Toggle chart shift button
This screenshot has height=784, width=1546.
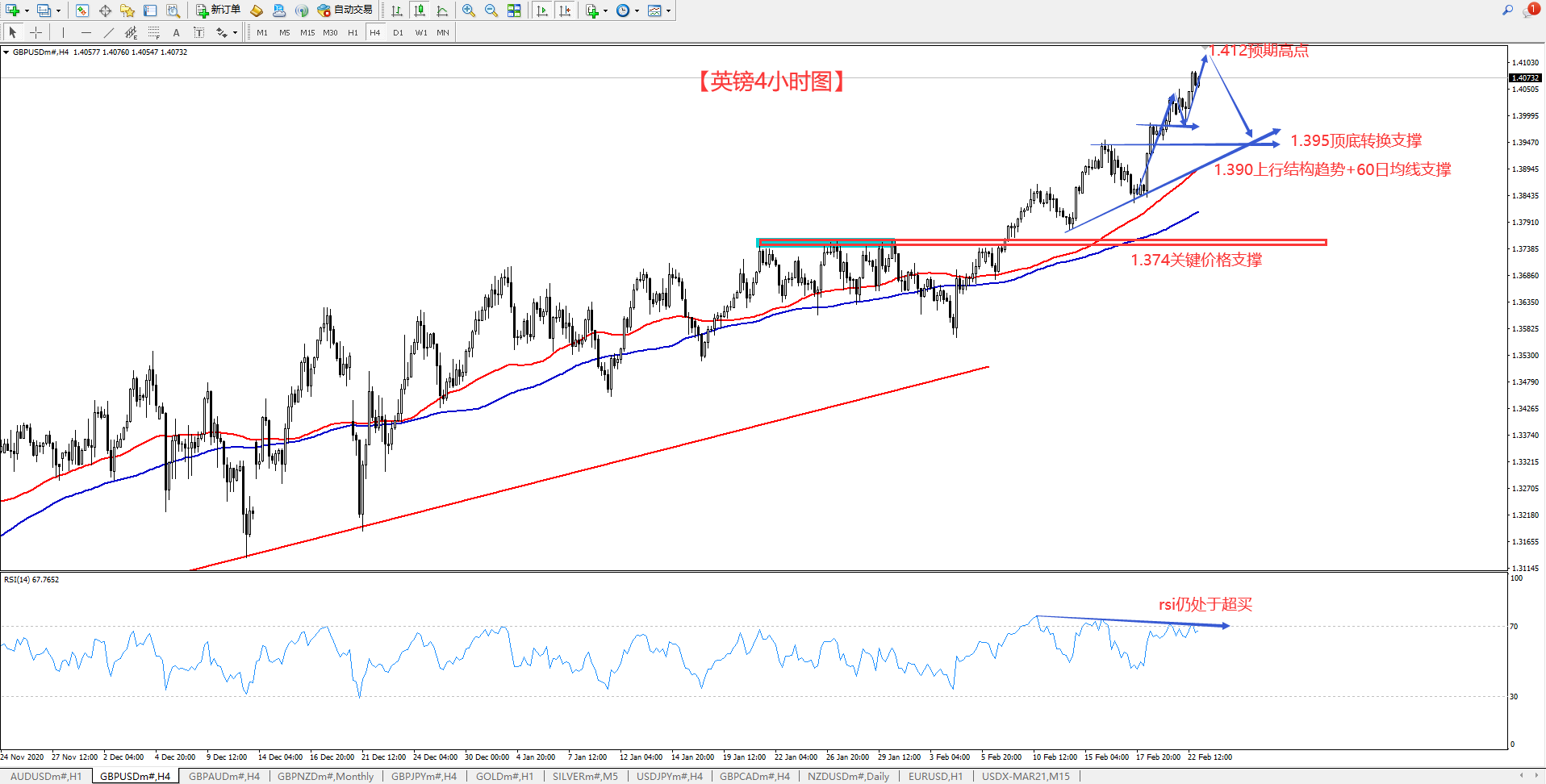click(x=565, y=10)
